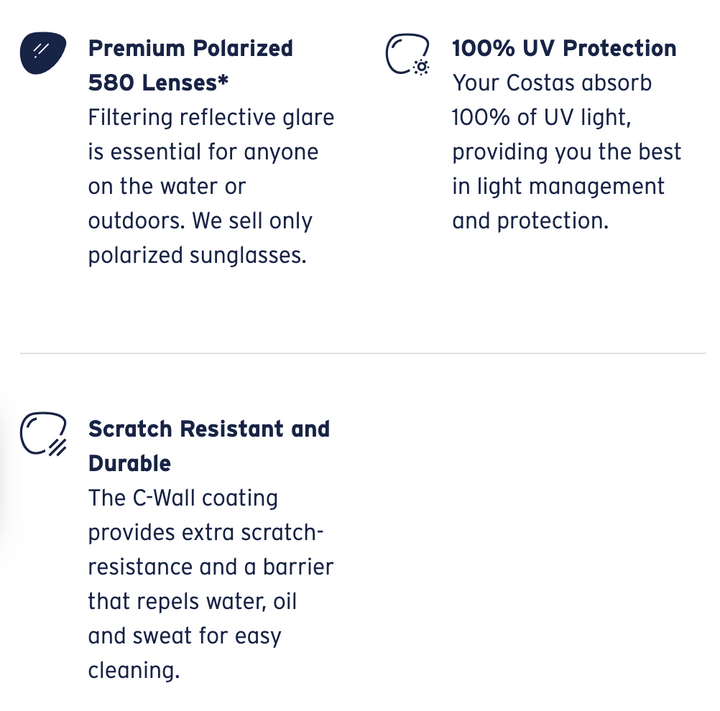Click the horizontal divider line between sections

[362, 353]
